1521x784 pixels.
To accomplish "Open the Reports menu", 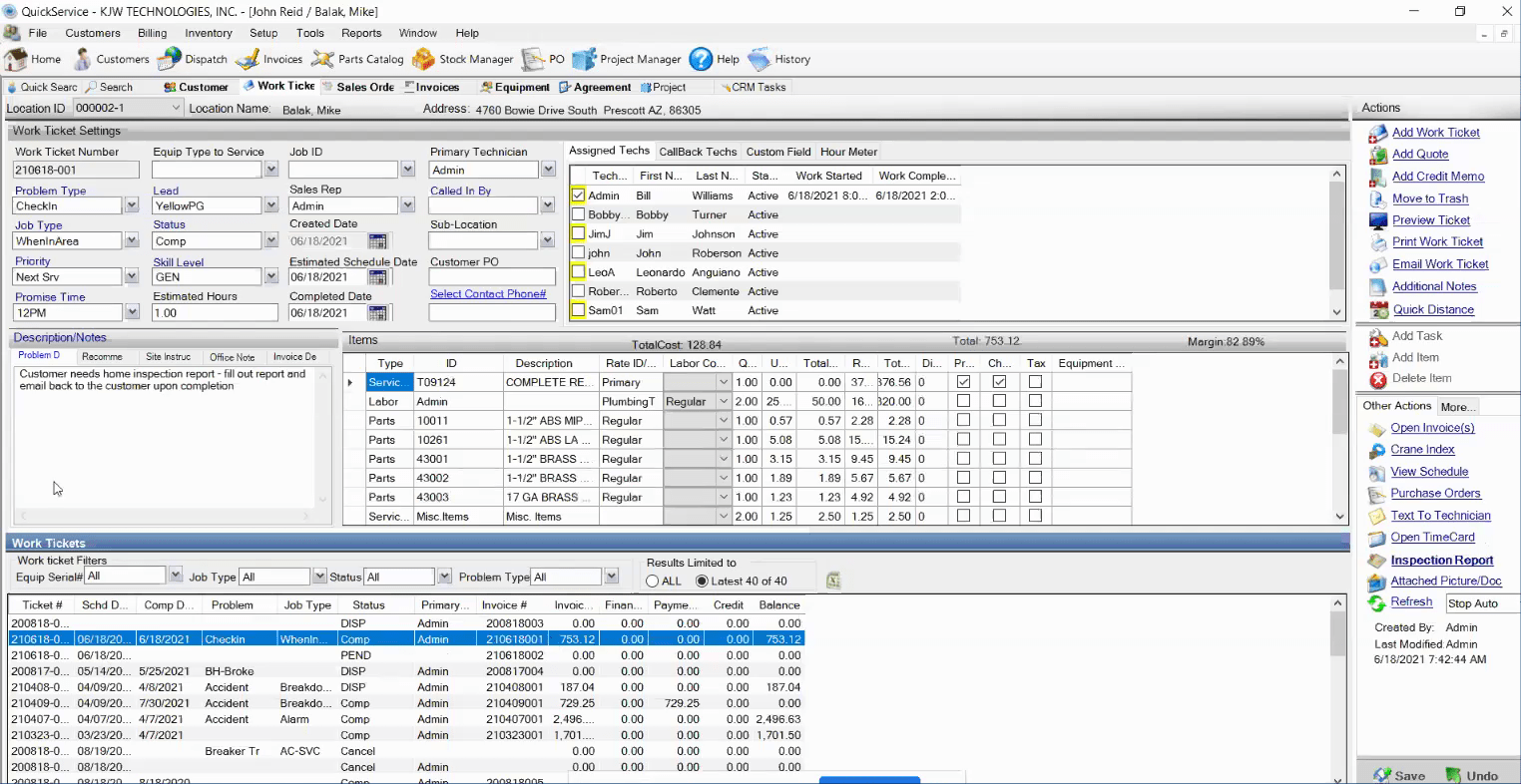I will (361, 33).
